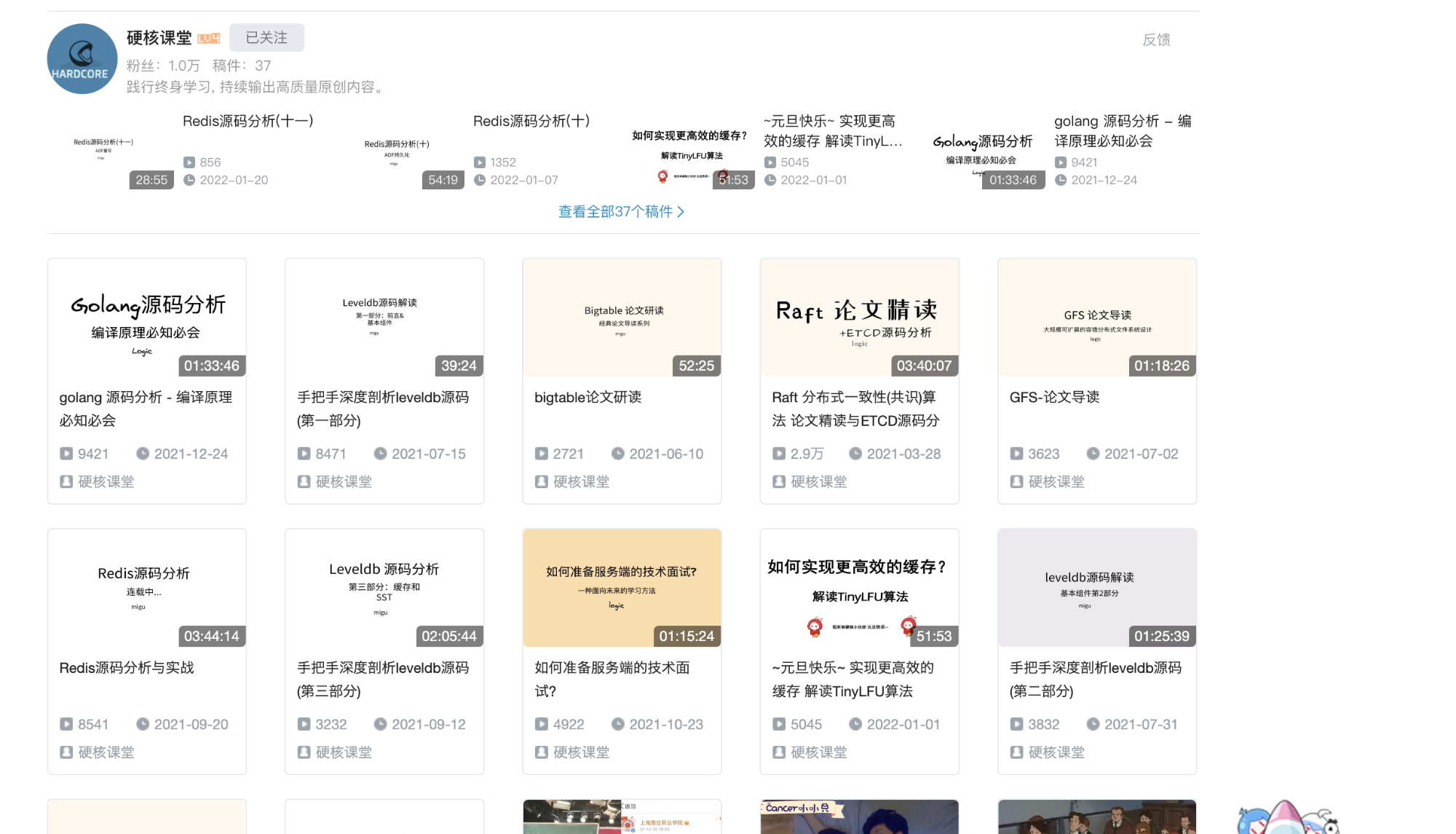Screen dimensions: 1456x834
Task: Click title bigtable论文研读
Action: [588, 397]
